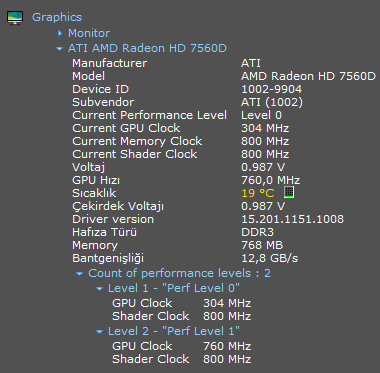Click the yellow 19 °C temperature value
380x373 pixels.
[x=258, y=193]
